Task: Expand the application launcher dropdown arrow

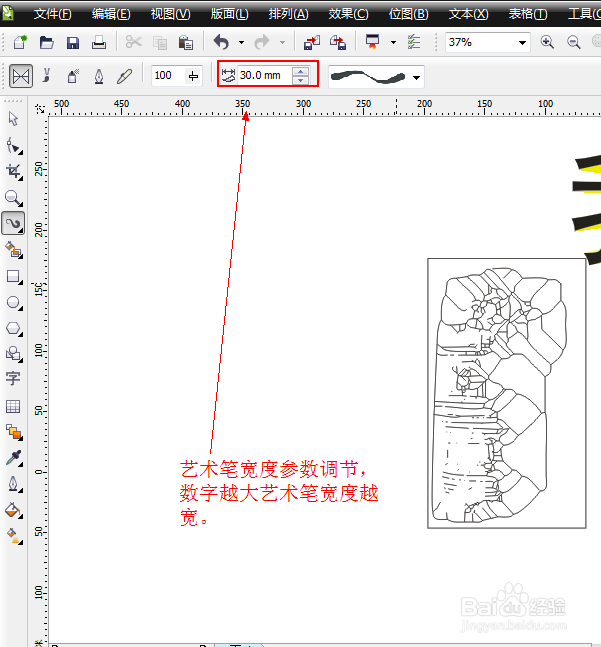Action: [x=393, y=43]
